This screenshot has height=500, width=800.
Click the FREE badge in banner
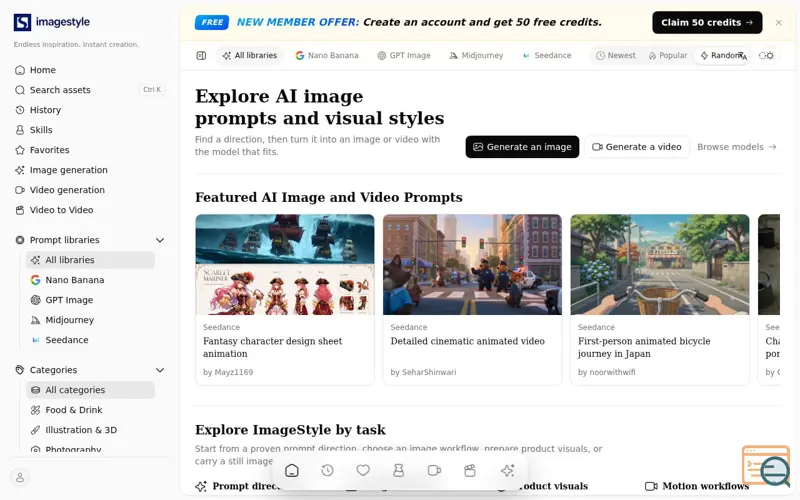pos(212,22)
